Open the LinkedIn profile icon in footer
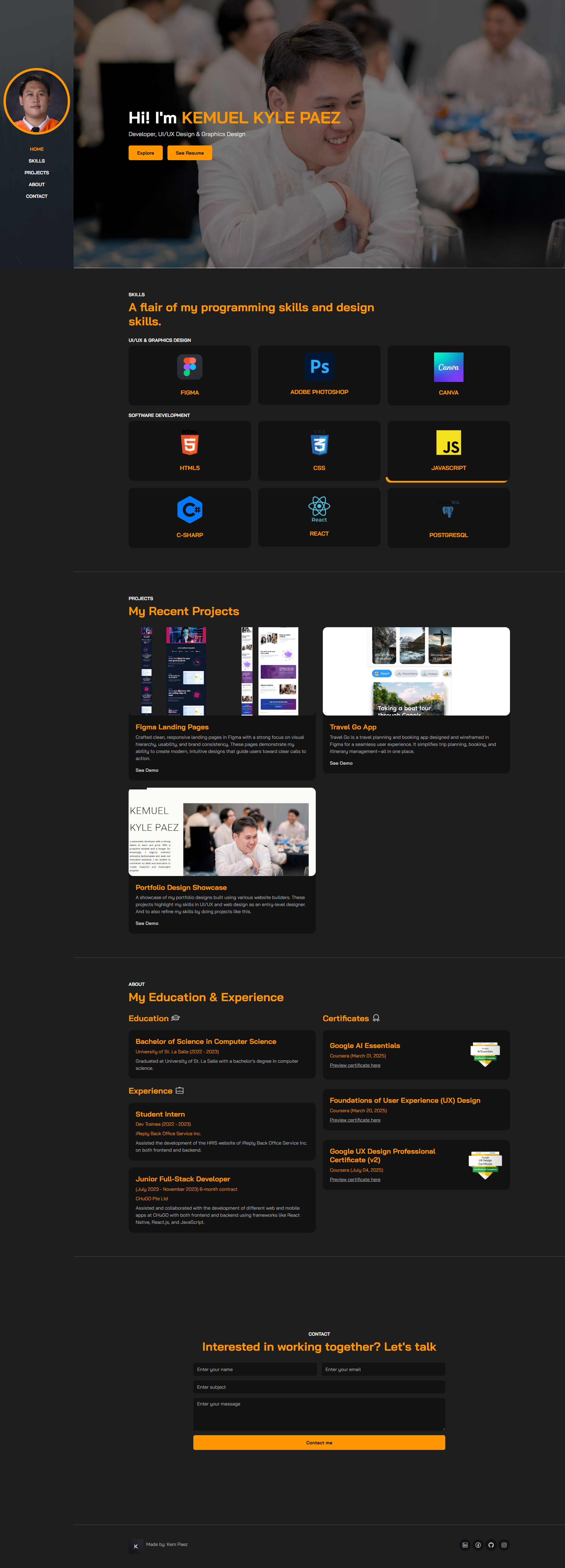 pyautogui.click(x=465, y=1545)
